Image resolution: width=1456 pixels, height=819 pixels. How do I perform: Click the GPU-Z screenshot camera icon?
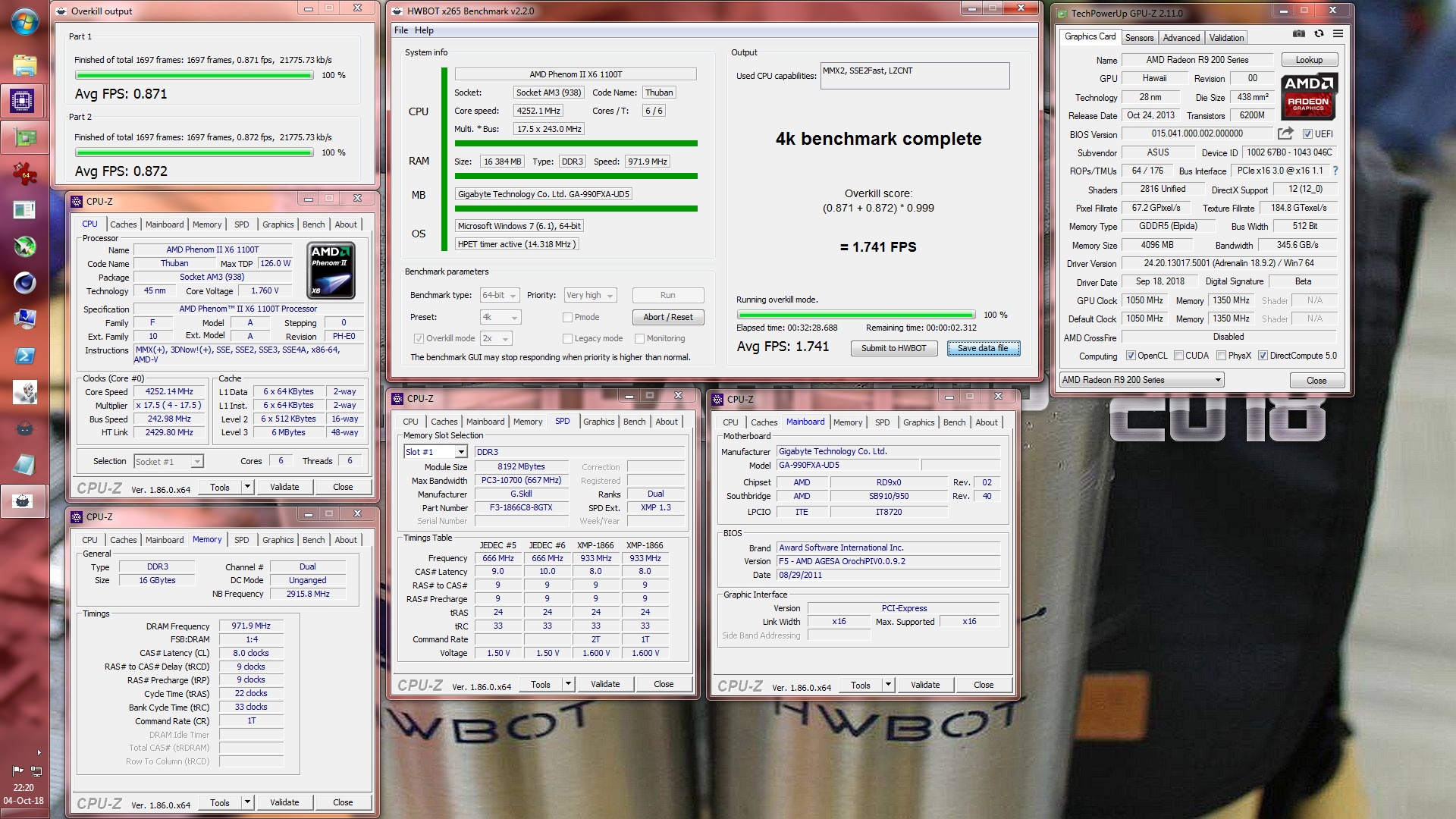pyautogui.click(x=1298, y=34)
